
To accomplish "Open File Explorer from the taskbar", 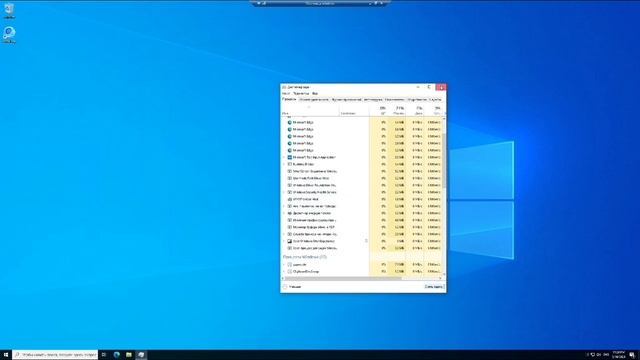I will [129, 355].
